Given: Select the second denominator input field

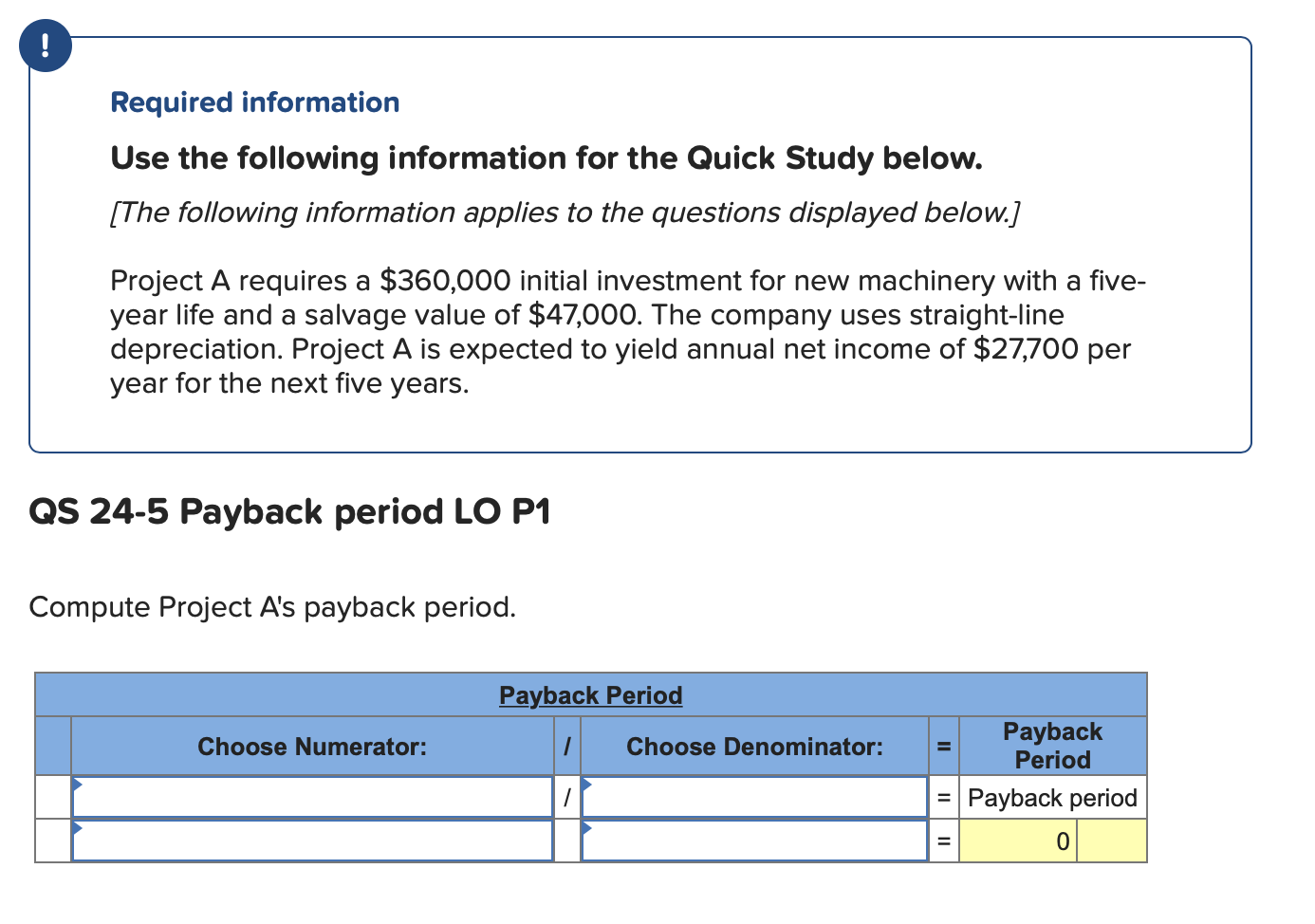Looking at the screenshot, I should [x=754, y=841].
